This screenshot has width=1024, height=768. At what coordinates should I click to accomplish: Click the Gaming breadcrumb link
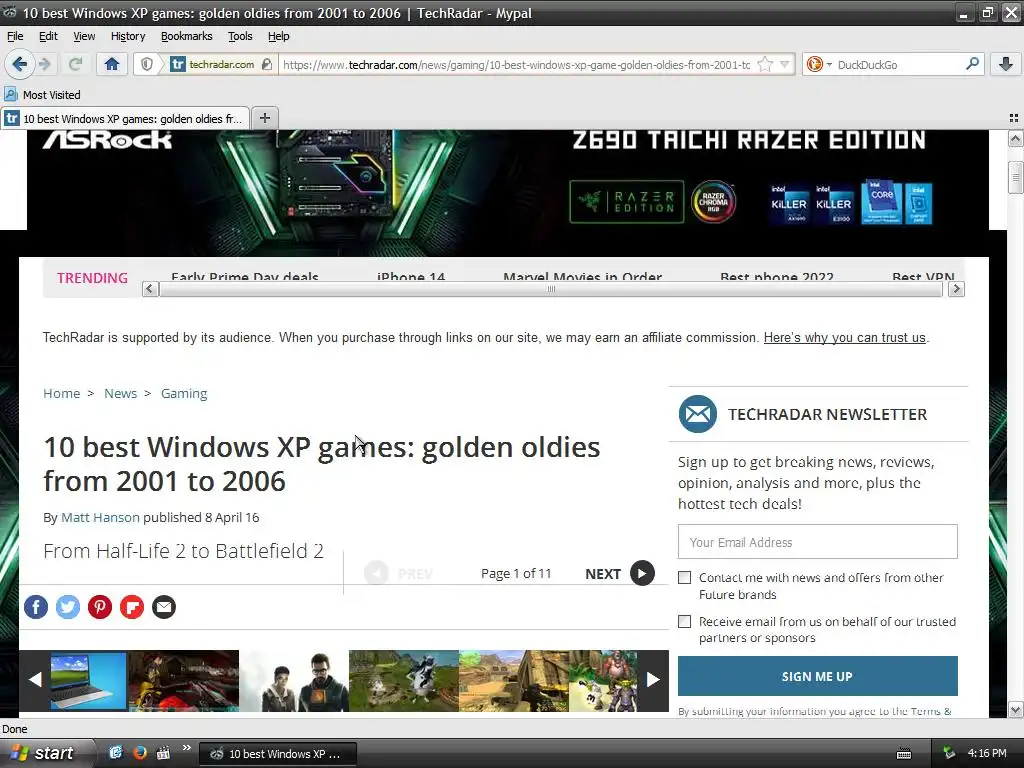[x=184, y=393]
